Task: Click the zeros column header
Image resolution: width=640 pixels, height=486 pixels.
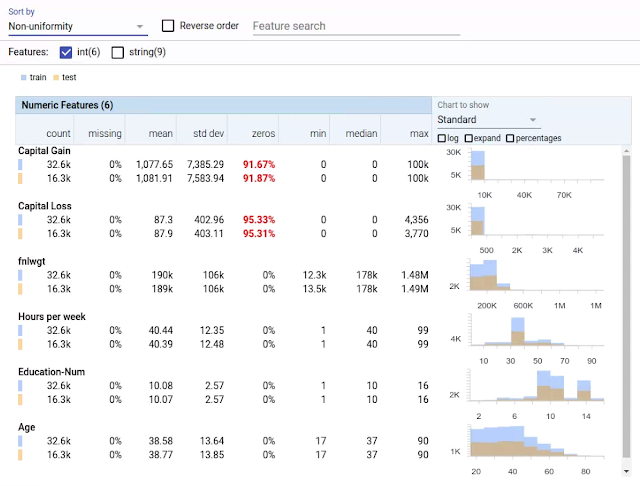Action: coord(263,133)
